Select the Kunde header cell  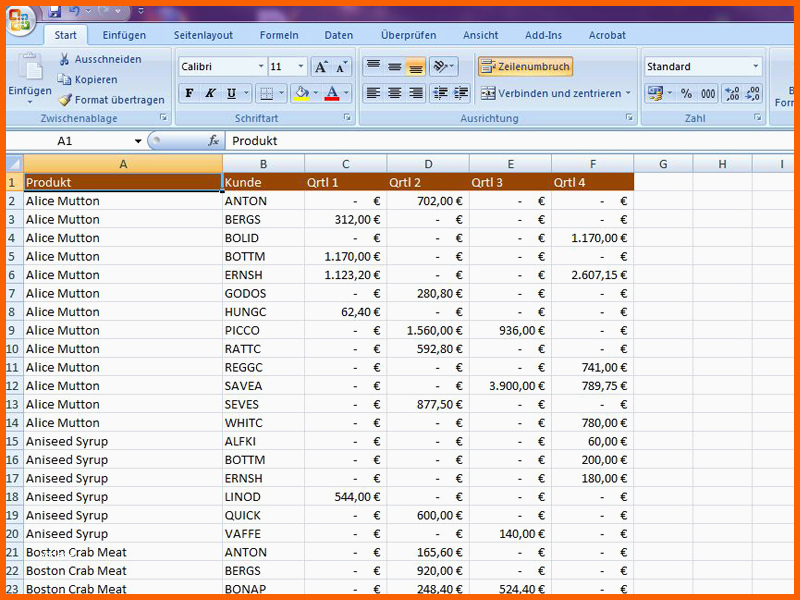point(263,183)
